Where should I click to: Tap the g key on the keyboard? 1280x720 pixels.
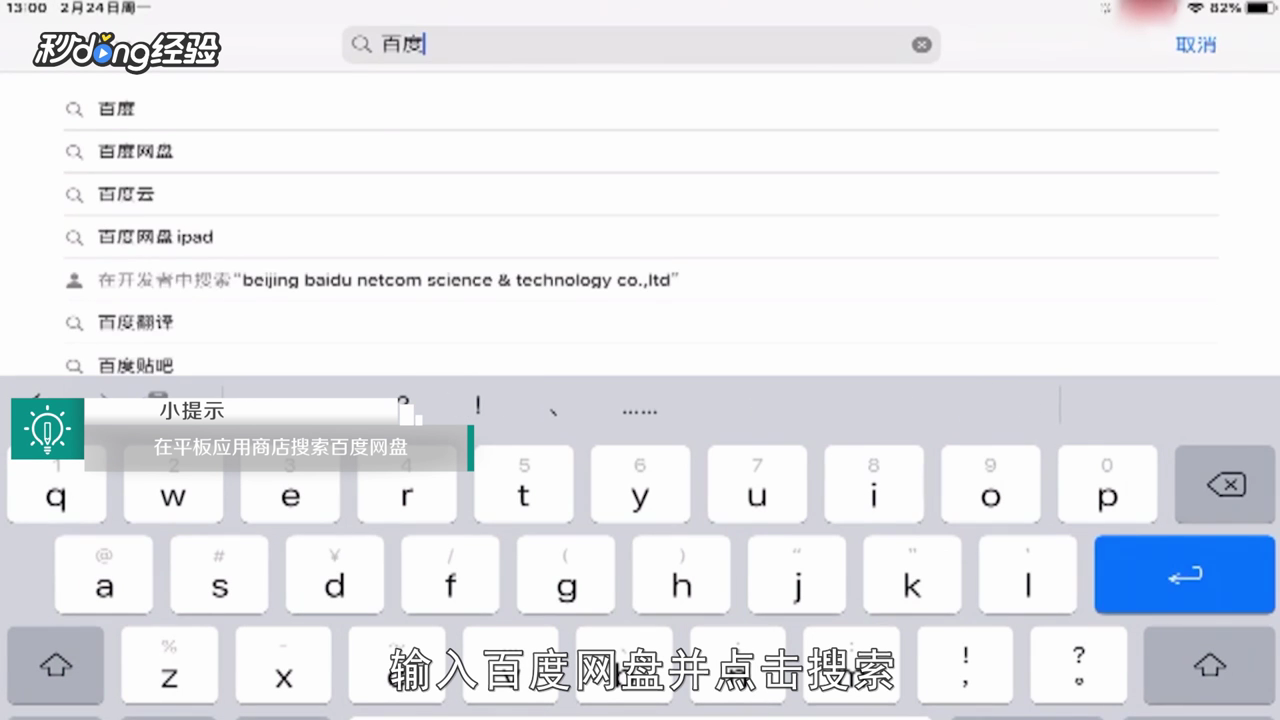566,575
